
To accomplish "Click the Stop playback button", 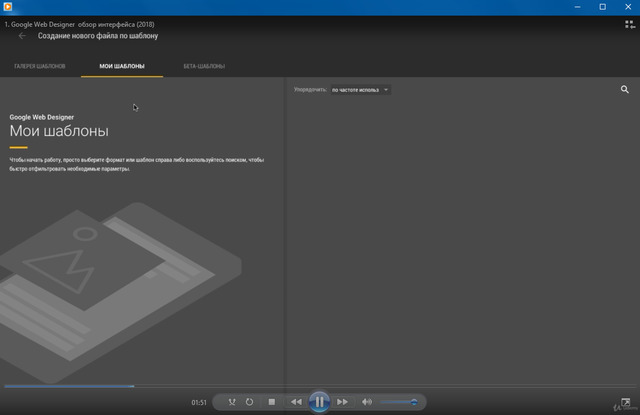I will (272, 402).
